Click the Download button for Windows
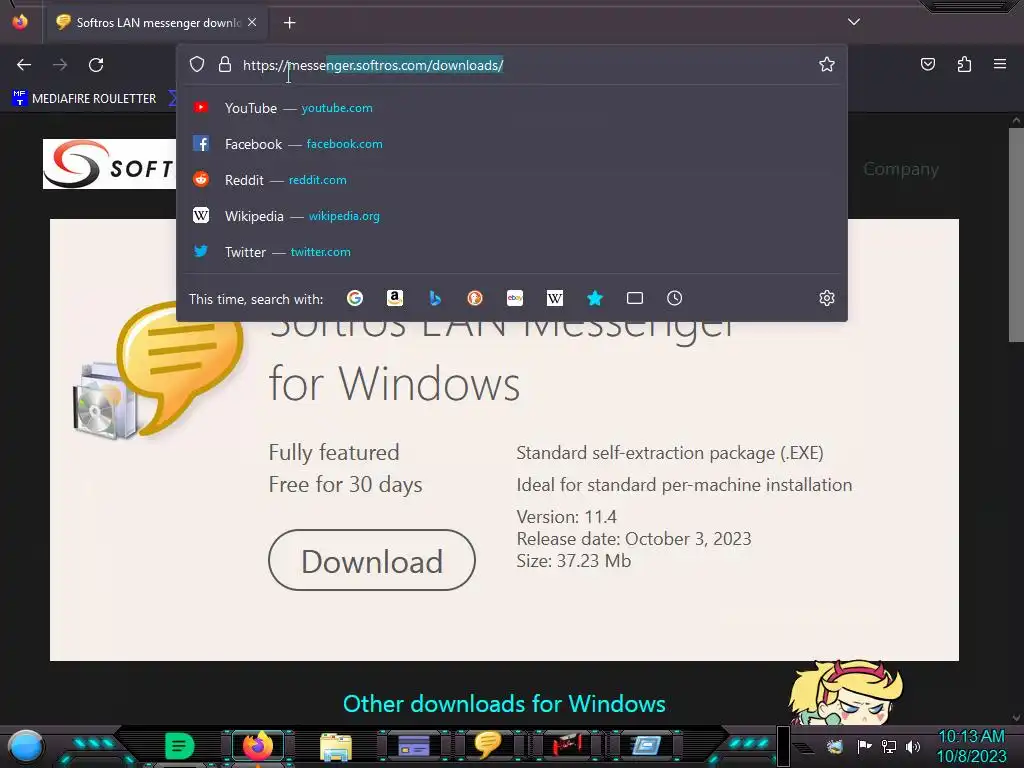The width and height of the screenshot is (1024, 768). 372,560
